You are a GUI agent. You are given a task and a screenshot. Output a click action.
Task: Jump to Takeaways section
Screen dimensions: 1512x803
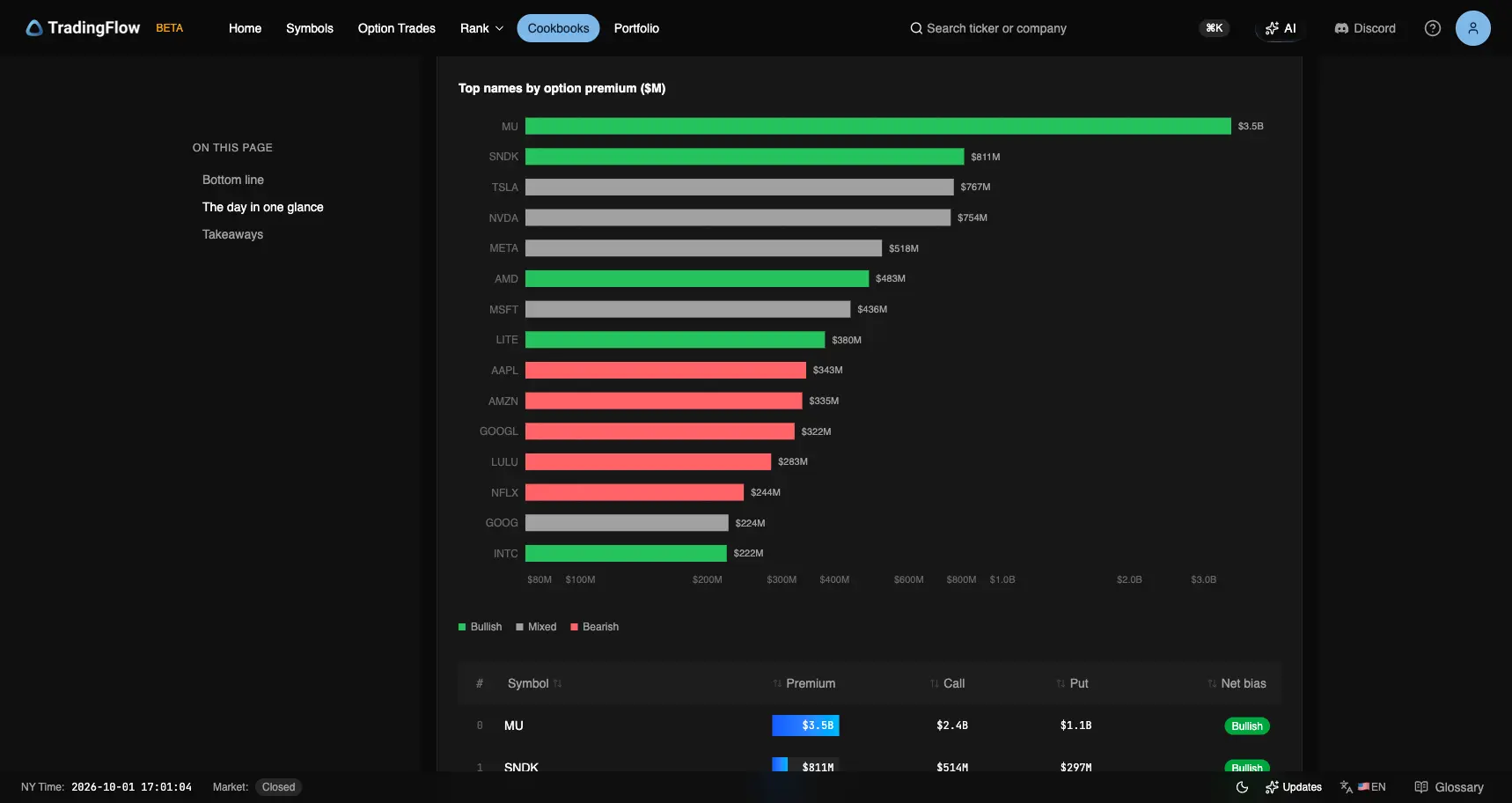(x=232, y=234)
